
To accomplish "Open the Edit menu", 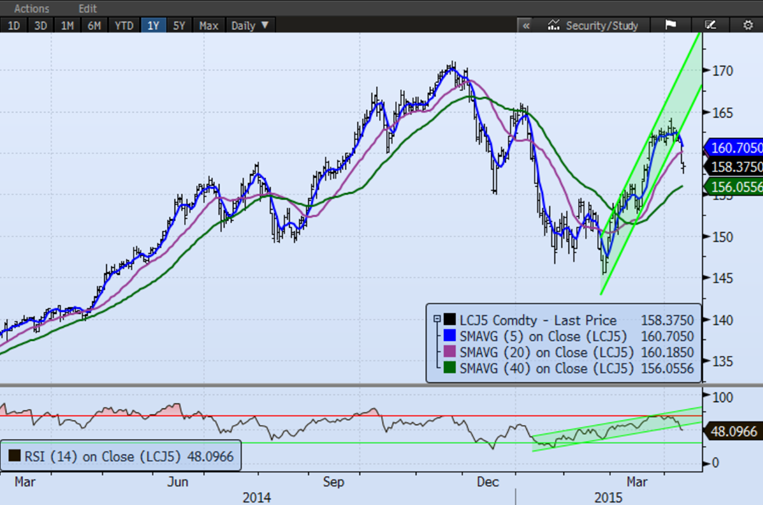I will (x=88, y=8).
